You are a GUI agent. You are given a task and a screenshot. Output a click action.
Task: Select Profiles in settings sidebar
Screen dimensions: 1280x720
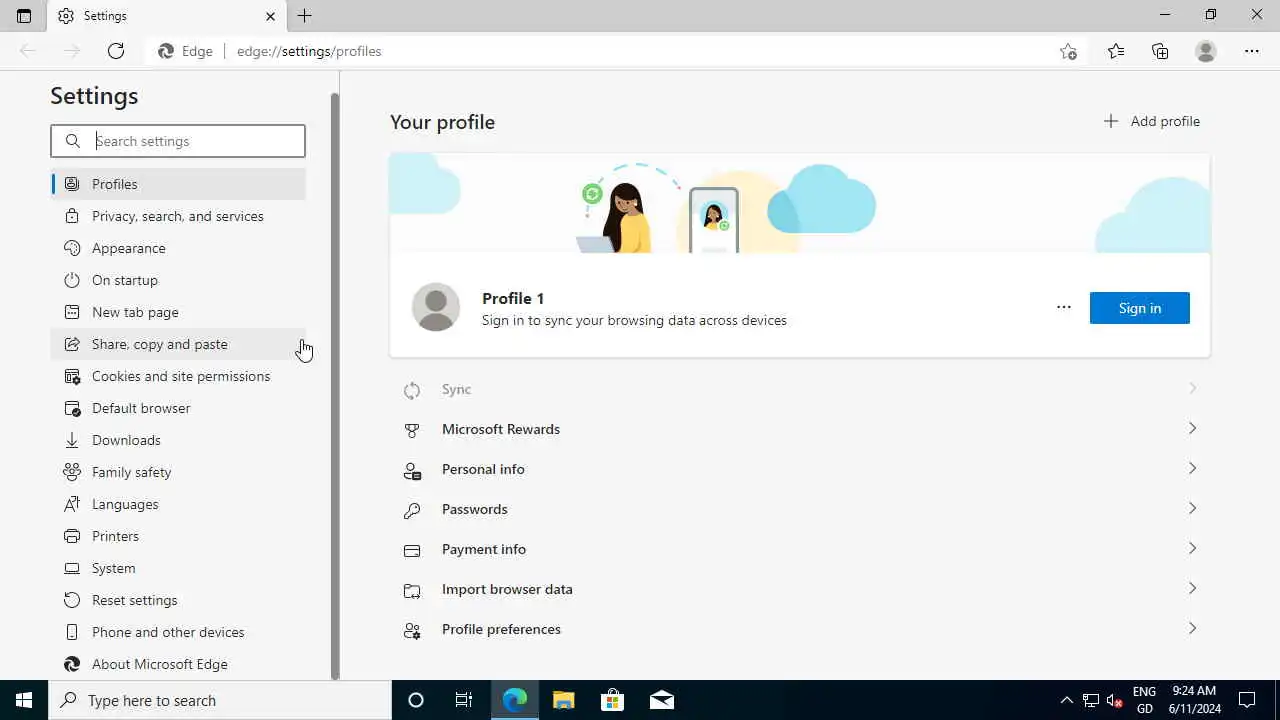tap(178, 184)
